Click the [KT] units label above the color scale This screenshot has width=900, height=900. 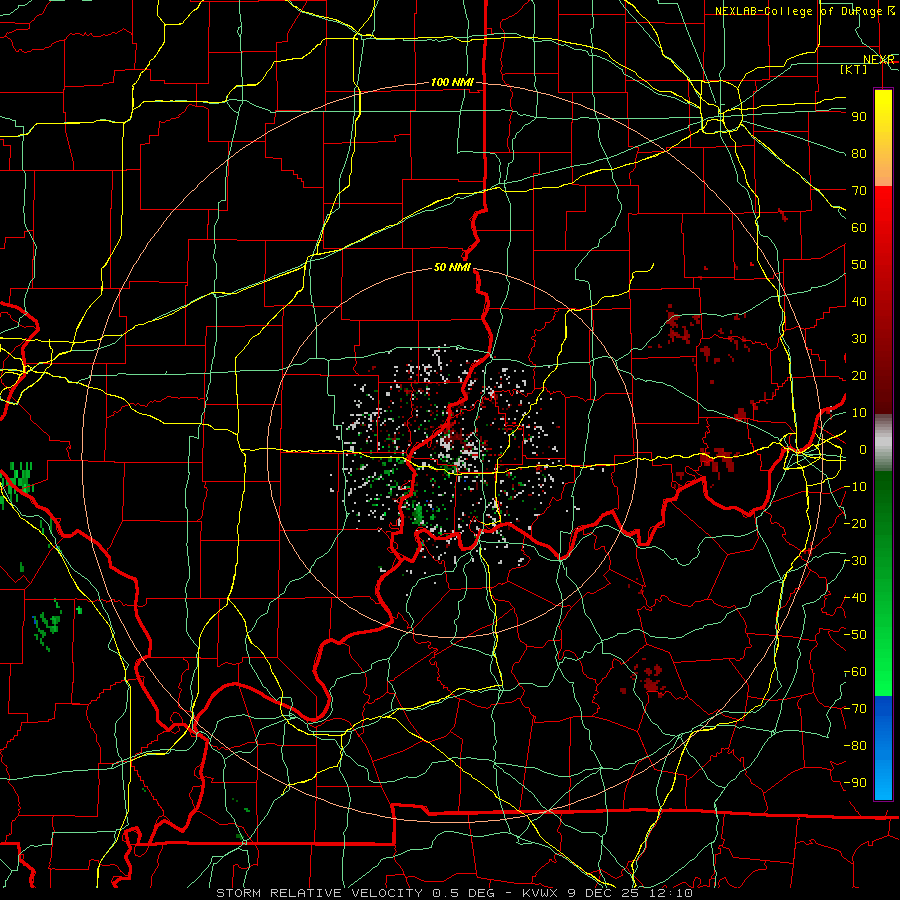pyautogui.click(x=854, y=69)
